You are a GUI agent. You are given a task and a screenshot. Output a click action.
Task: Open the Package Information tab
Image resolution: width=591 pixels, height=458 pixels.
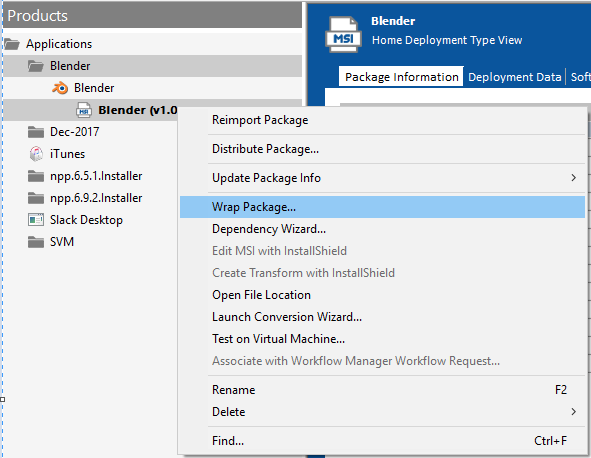(401, 77)
